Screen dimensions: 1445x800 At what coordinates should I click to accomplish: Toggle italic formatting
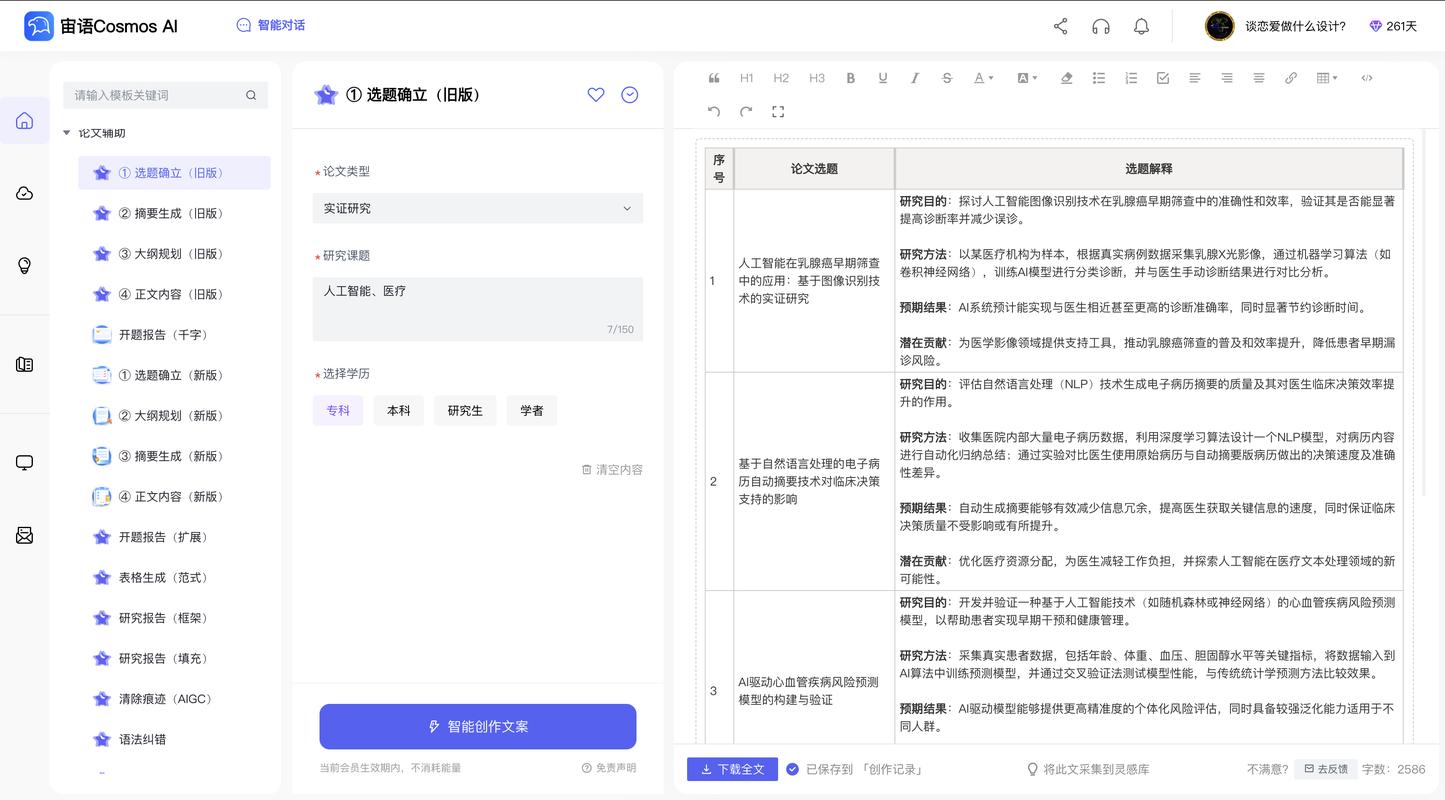[914, 78]
